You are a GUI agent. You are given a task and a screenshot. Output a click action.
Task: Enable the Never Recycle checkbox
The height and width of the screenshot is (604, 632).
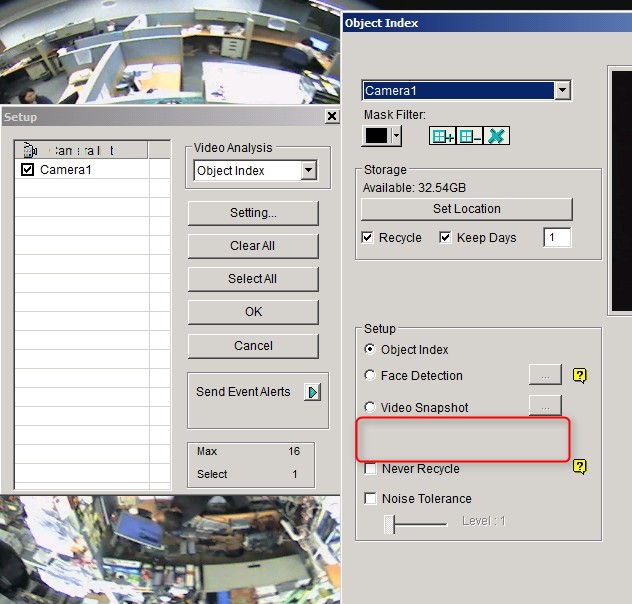(370, 468)
